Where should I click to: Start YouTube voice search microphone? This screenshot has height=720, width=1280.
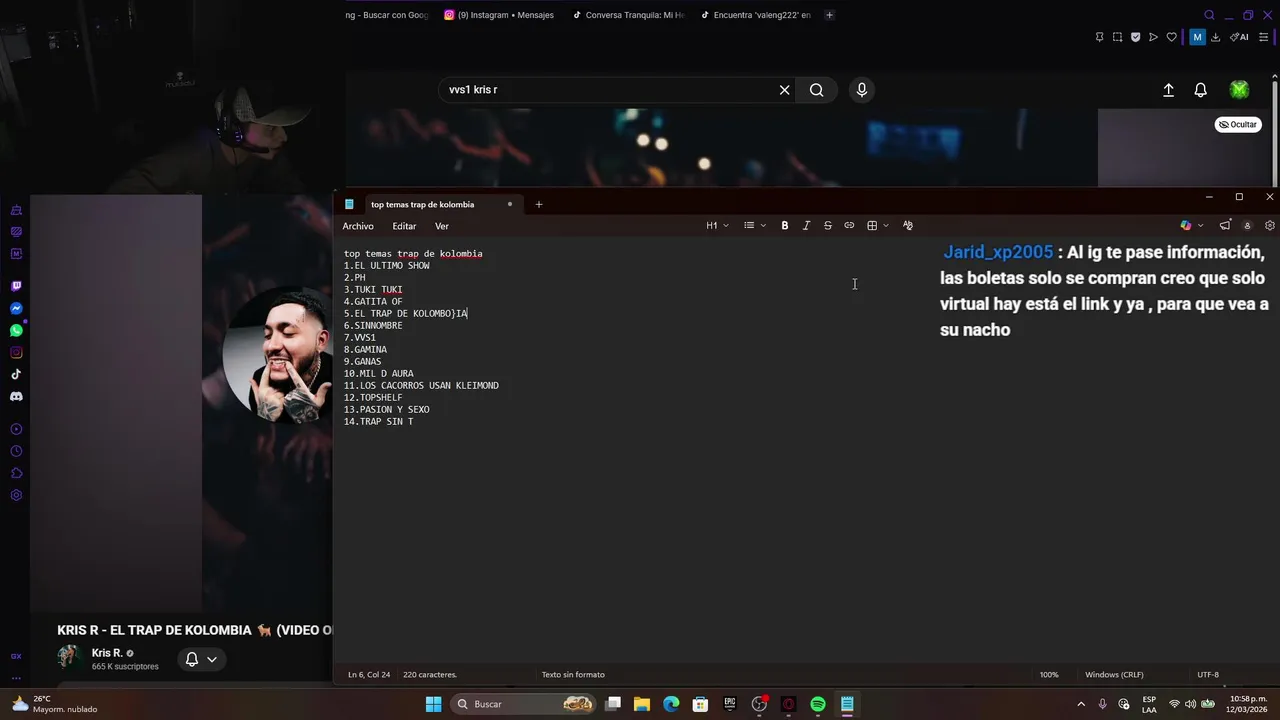pos(862,90)
